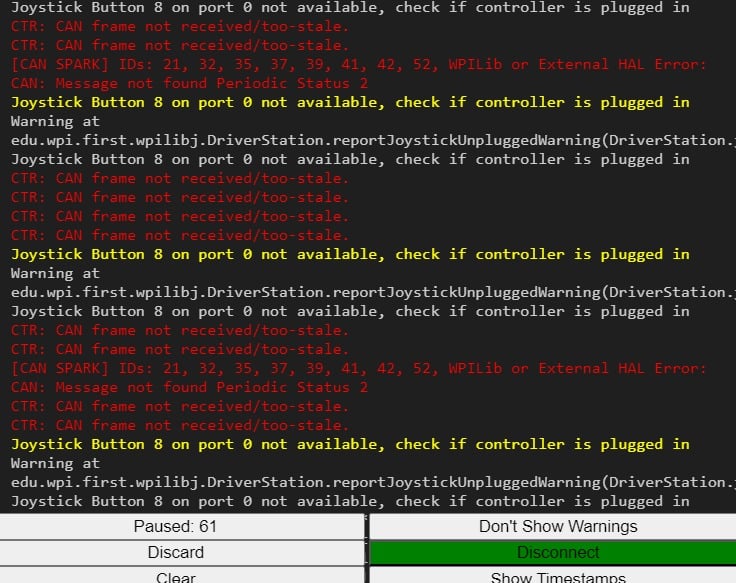Toggle the Don't Show Warnings button
The height and width of the screenshot is (583, 736).
(x=553, y=526)
